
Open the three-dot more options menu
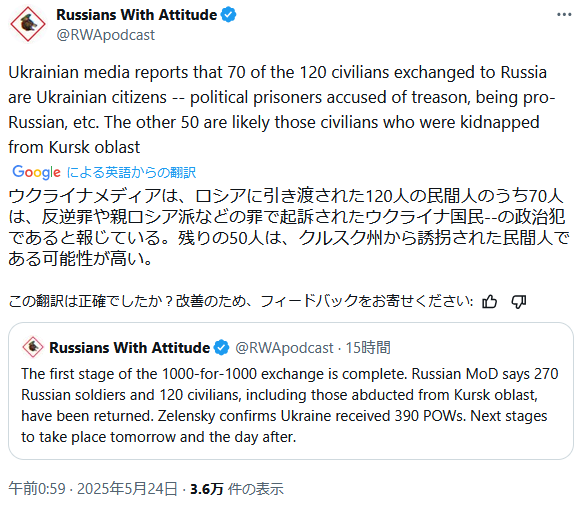coord(564,15)
